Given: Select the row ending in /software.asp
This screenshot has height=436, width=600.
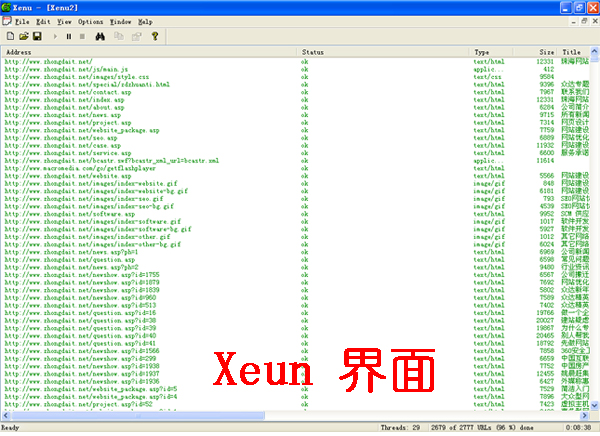Looking at the screenshot, I should (297, 214).
